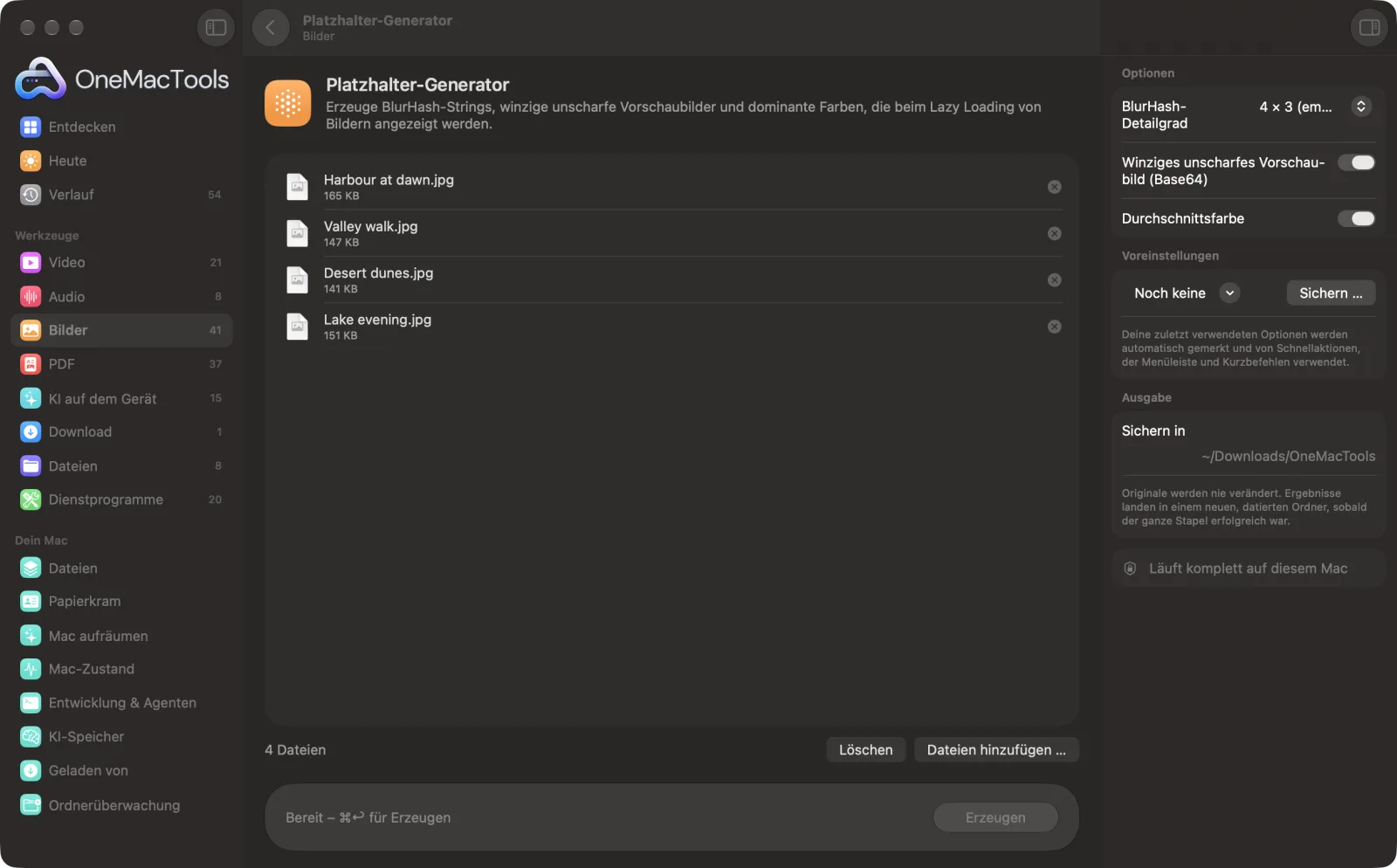This screenshot has width=1397, height=868.
Task: Click the OneMacTools logo
Action: point(121,79)
